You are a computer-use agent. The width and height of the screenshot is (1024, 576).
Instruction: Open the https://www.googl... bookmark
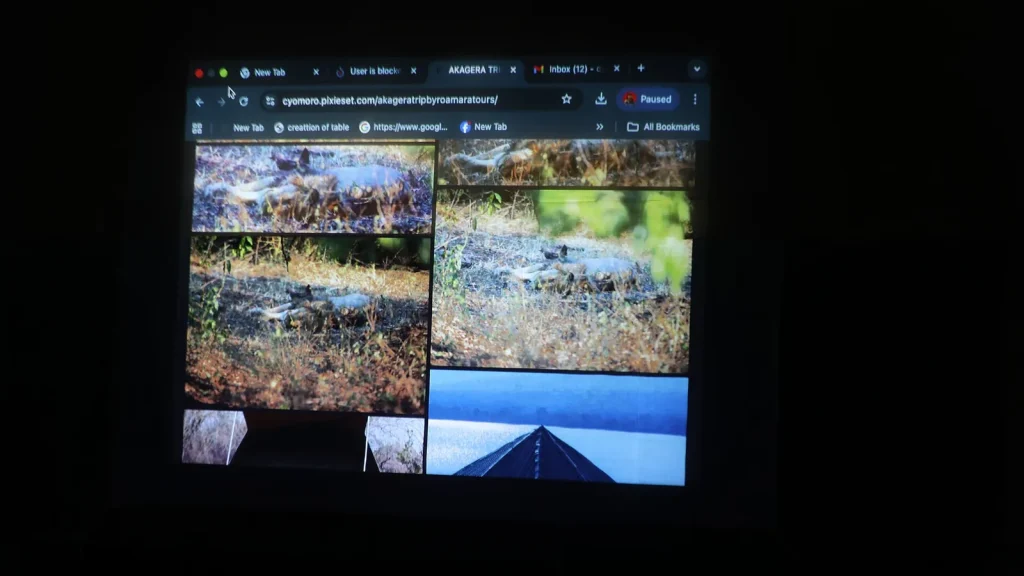tap(404, 127)
